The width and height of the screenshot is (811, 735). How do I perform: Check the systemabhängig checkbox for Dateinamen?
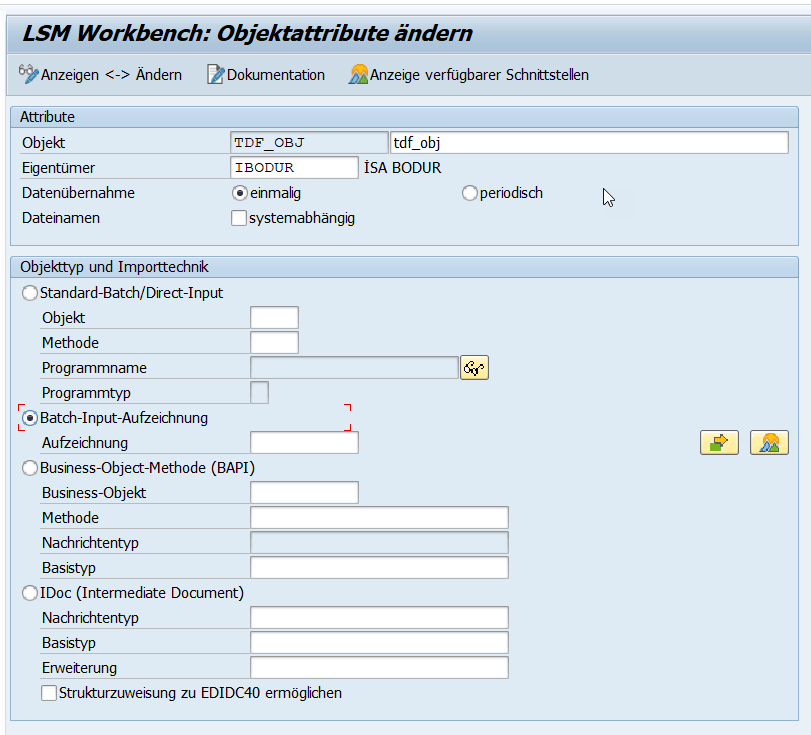point(238,218)
